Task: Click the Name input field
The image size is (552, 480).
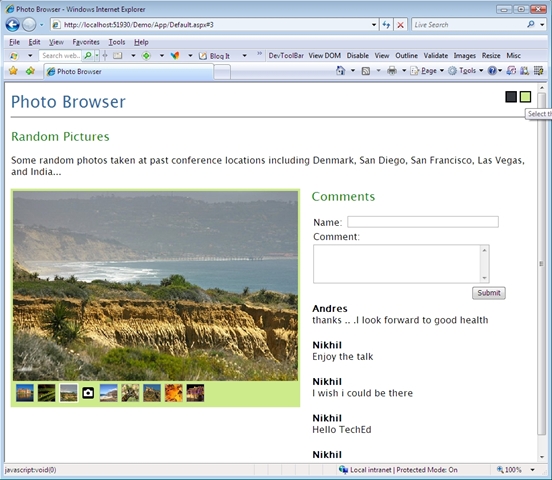Action: 423,222
